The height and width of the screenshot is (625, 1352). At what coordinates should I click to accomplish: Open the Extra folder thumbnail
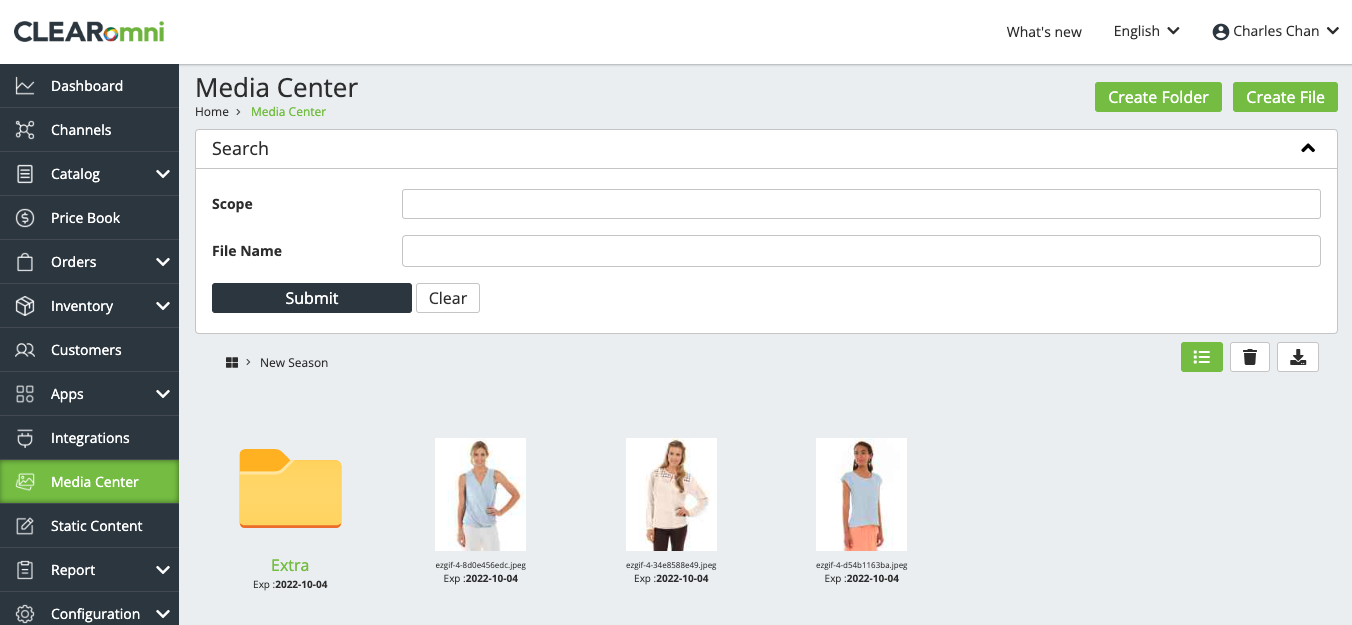[x=290, y=490]
